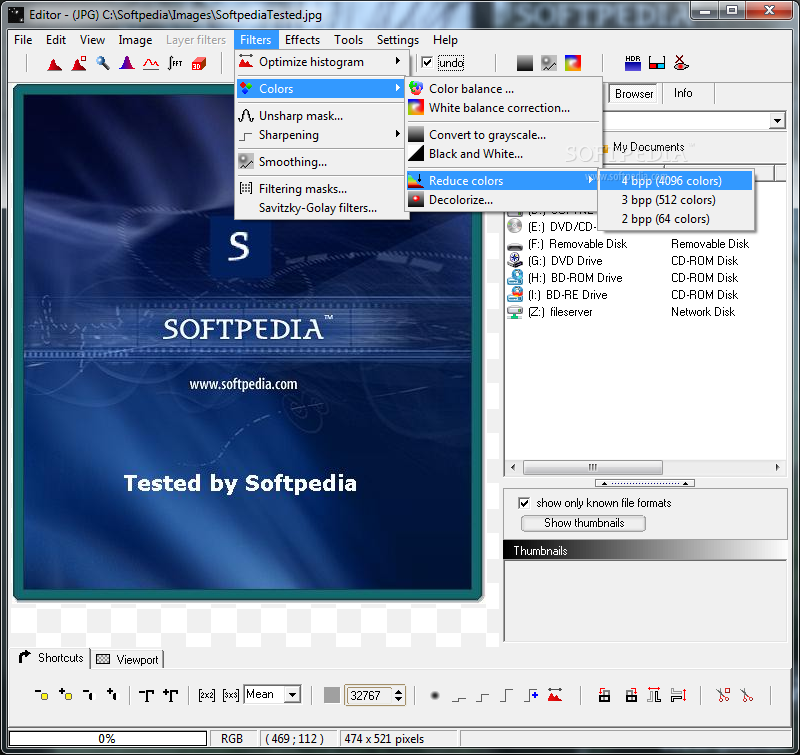800x755 pixels.
Task: Select 2 bpp (64 colors)
Action: coord(676,219)
